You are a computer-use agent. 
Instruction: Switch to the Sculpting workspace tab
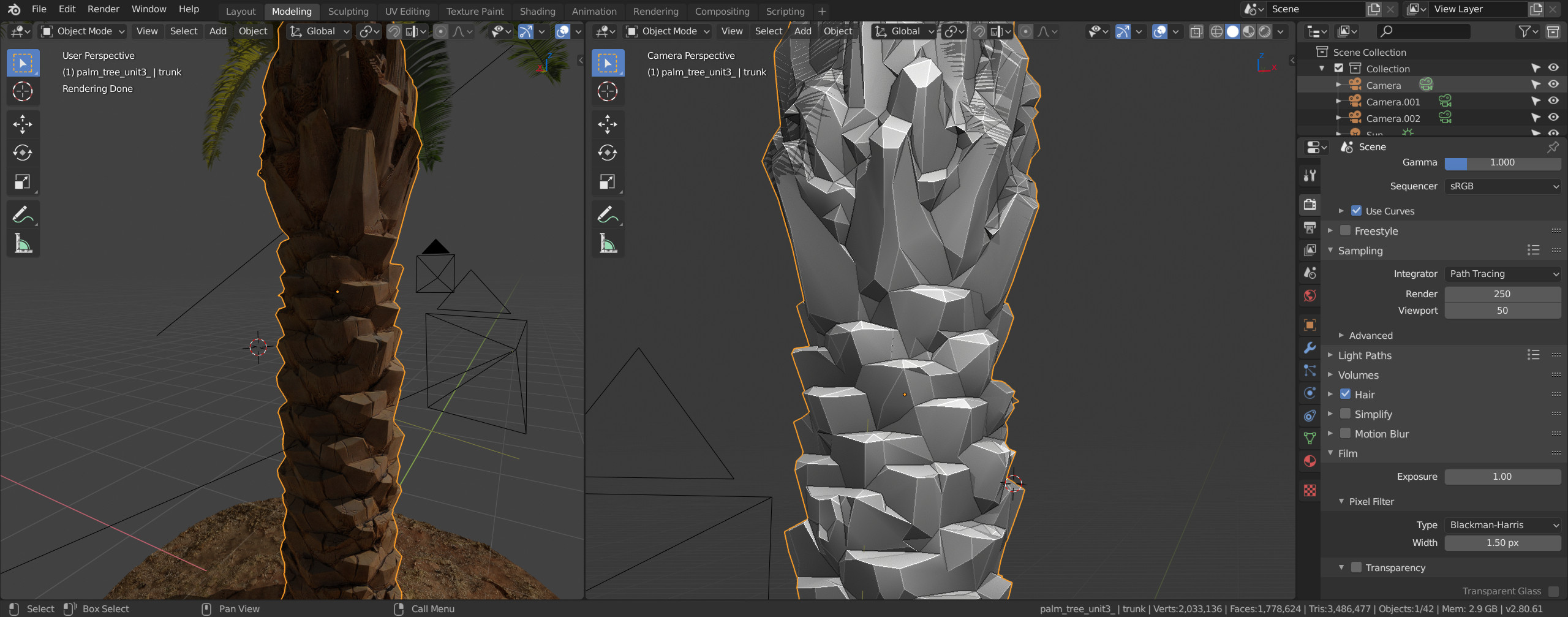pyautogui.click(x=348, y=11)
